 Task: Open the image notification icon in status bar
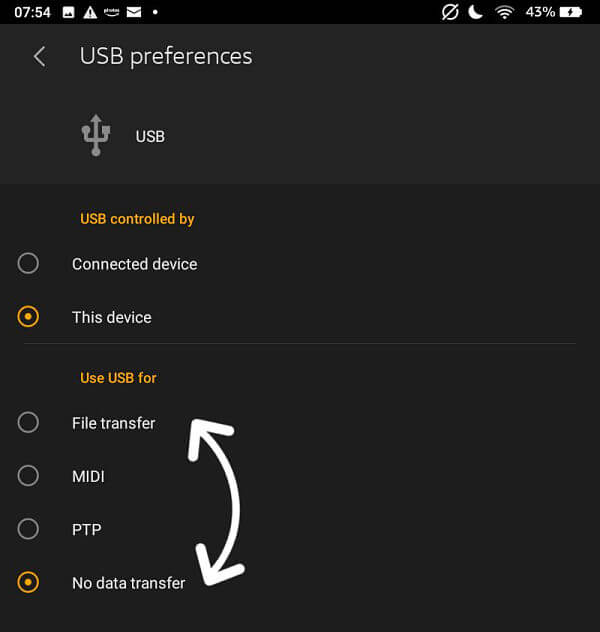(69, 12)
